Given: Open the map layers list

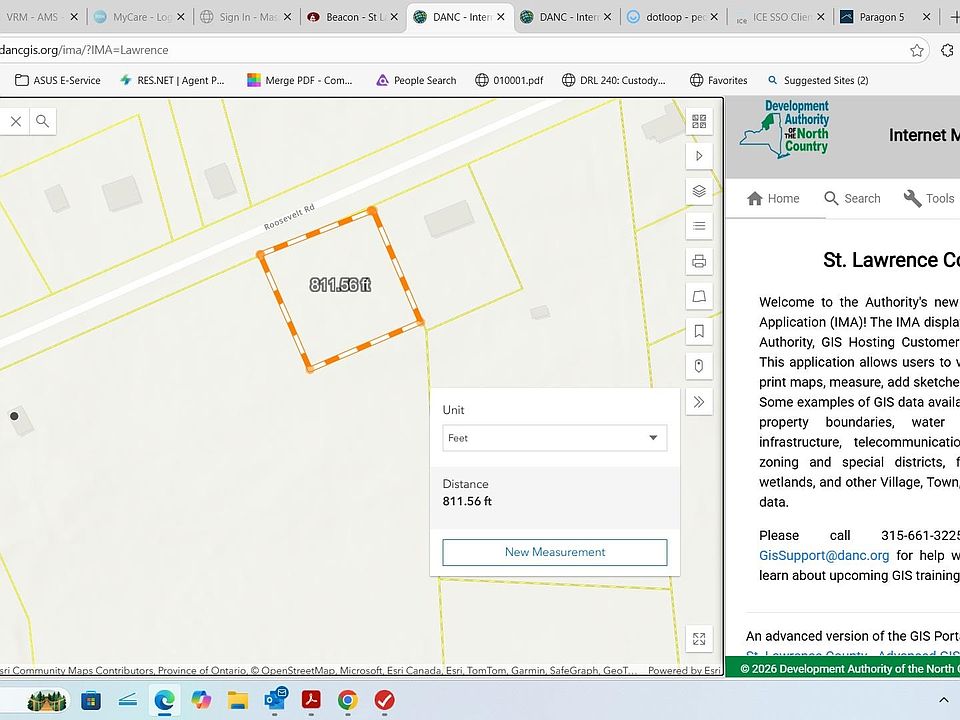Looking at the screenshot, I should 699,191.
